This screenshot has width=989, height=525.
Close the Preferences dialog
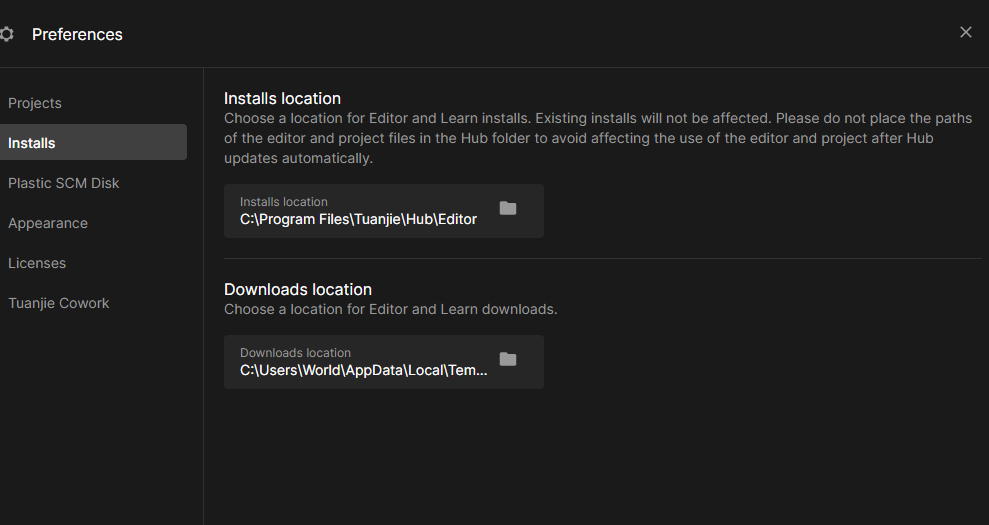(966, 32)
